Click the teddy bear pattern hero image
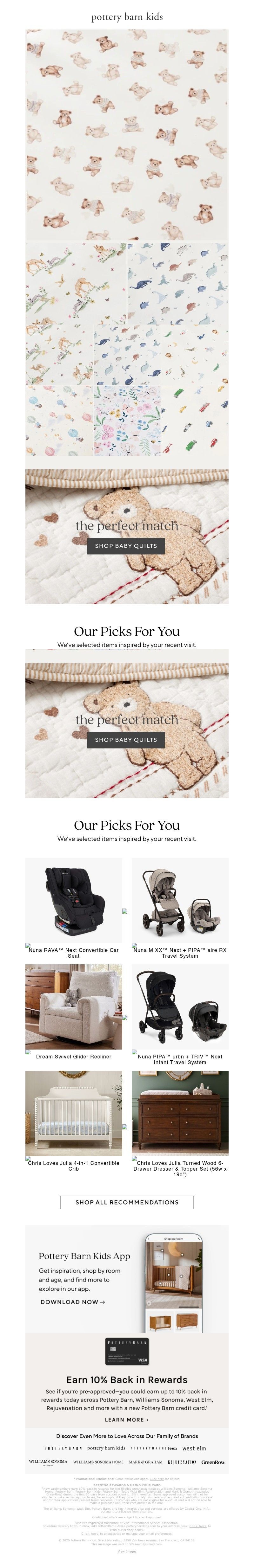 127,134
